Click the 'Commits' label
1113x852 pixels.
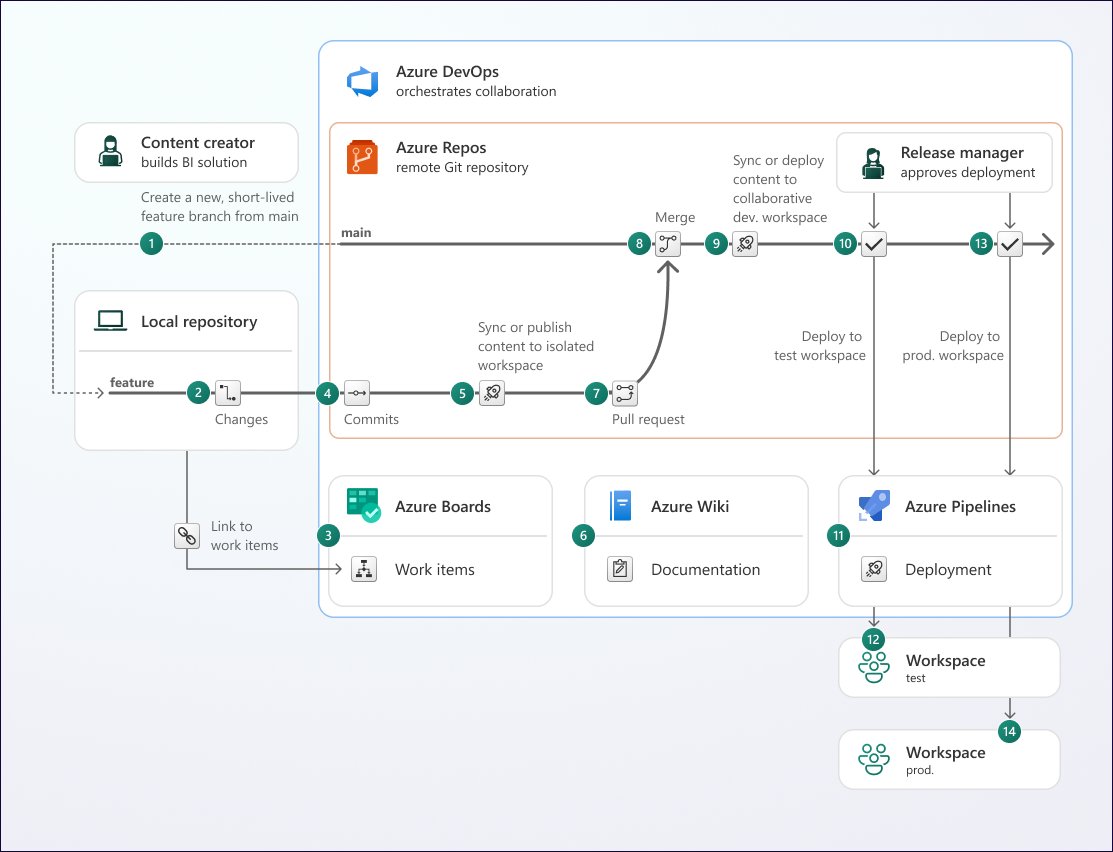click(x=371, y=420)
